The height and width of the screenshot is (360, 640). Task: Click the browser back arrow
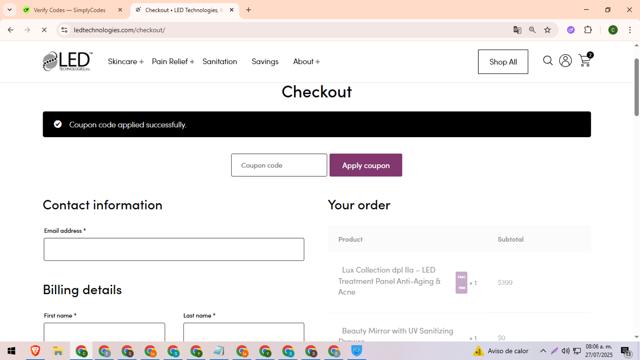coord(11,30)
